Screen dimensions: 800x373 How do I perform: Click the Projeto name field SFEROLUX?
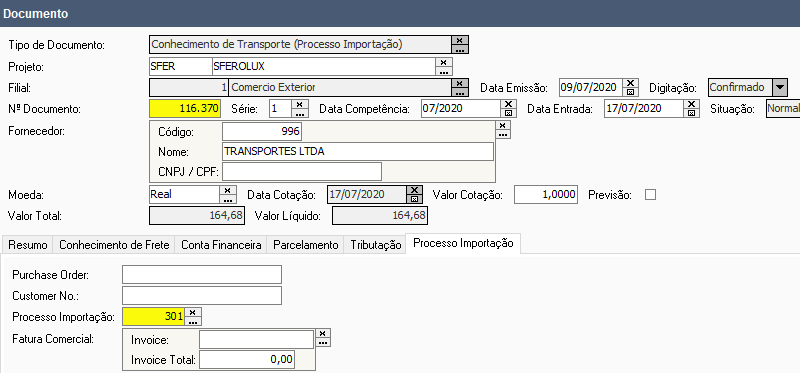(323, 66)
